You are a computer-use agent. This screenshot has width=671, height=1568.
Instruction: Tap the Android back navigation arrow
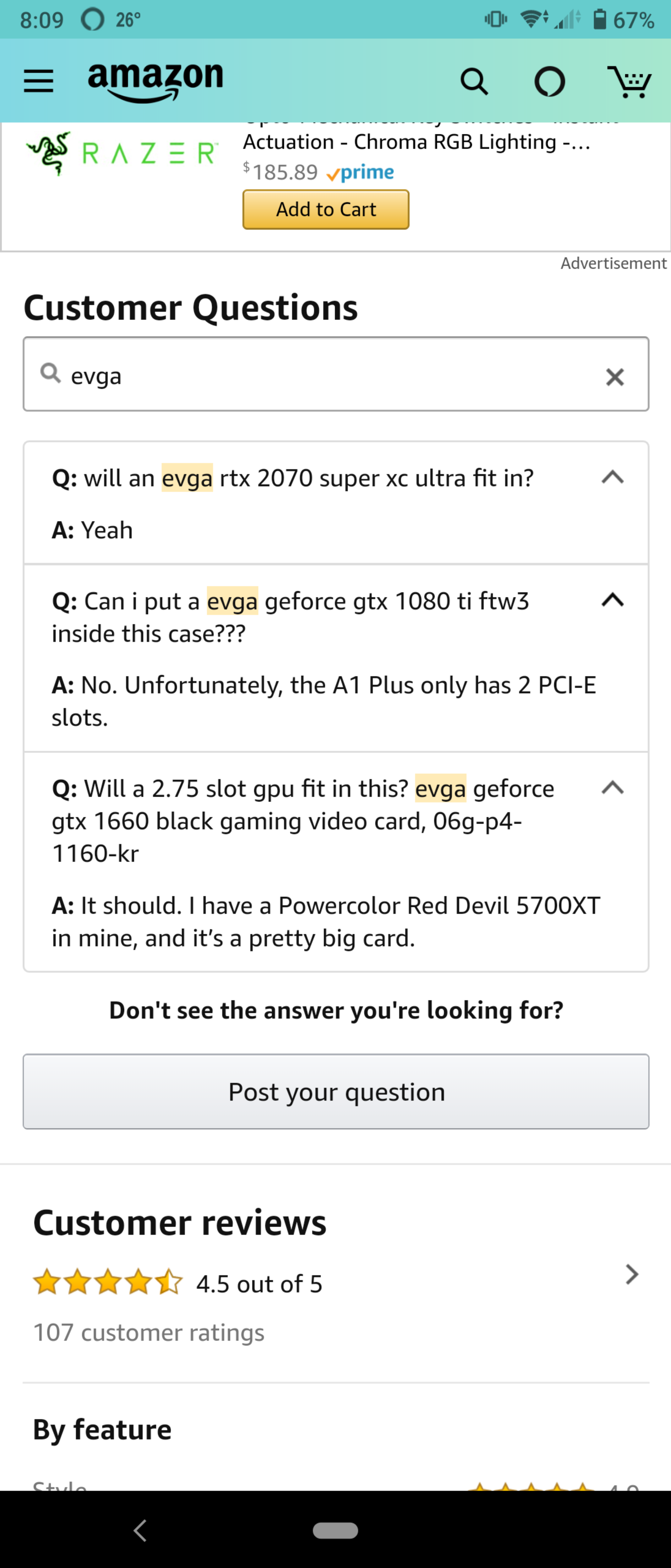pos(140,1530)
